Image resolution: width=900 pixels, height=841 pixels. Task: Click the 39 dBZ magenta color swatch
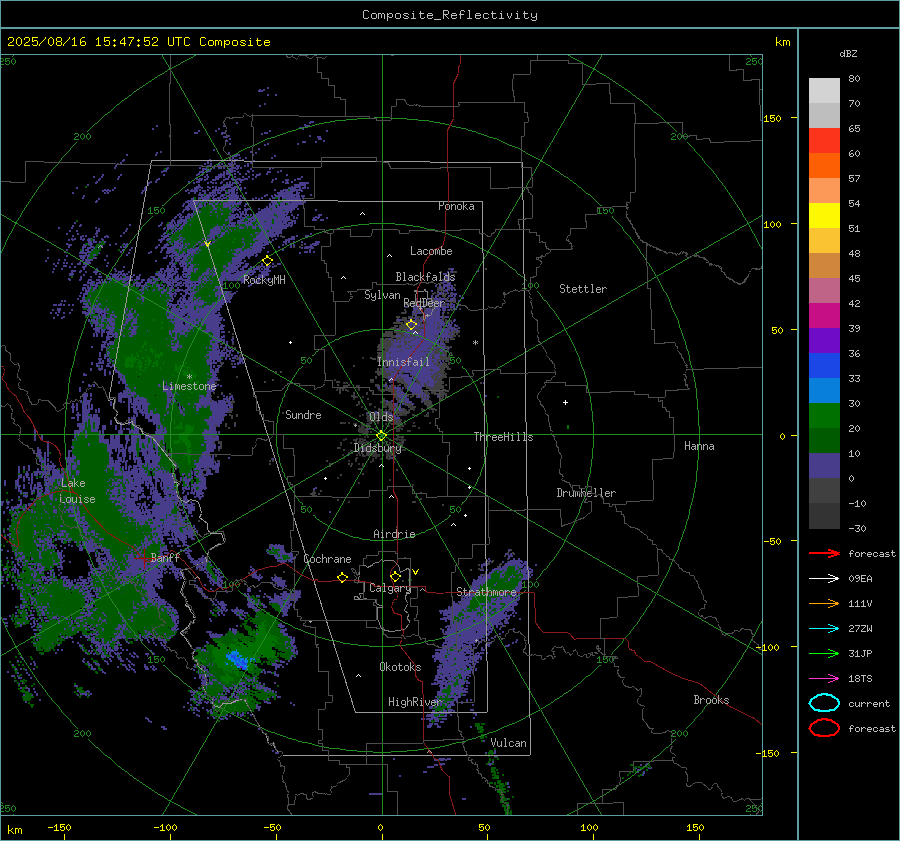tap(824, 316)
